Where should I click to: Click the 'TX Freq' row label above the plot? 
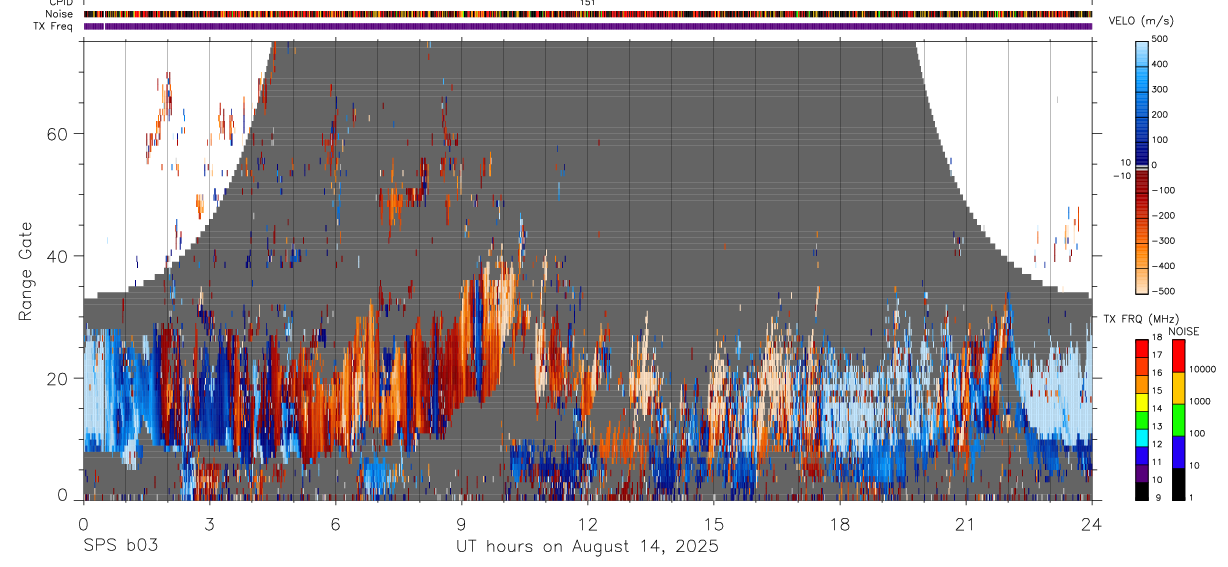point(55,26)
